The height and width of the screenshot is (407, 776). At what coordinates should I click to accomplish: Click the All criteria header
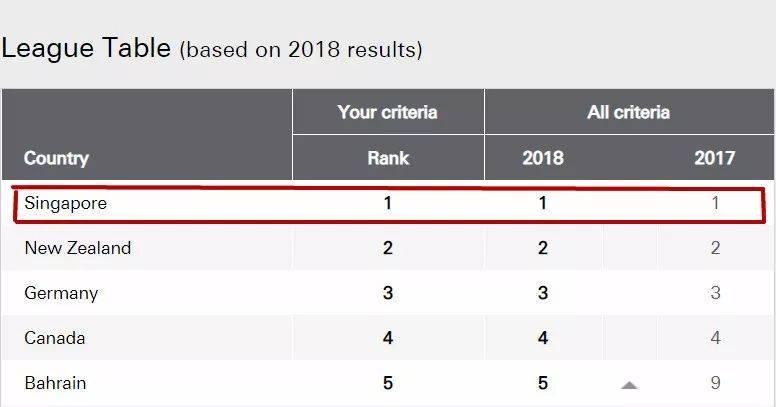(x=628, y=112)
